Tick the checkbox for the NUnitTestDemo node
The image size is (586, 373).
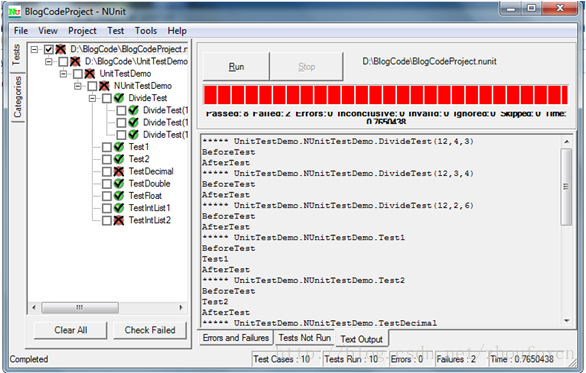(92, 86)
